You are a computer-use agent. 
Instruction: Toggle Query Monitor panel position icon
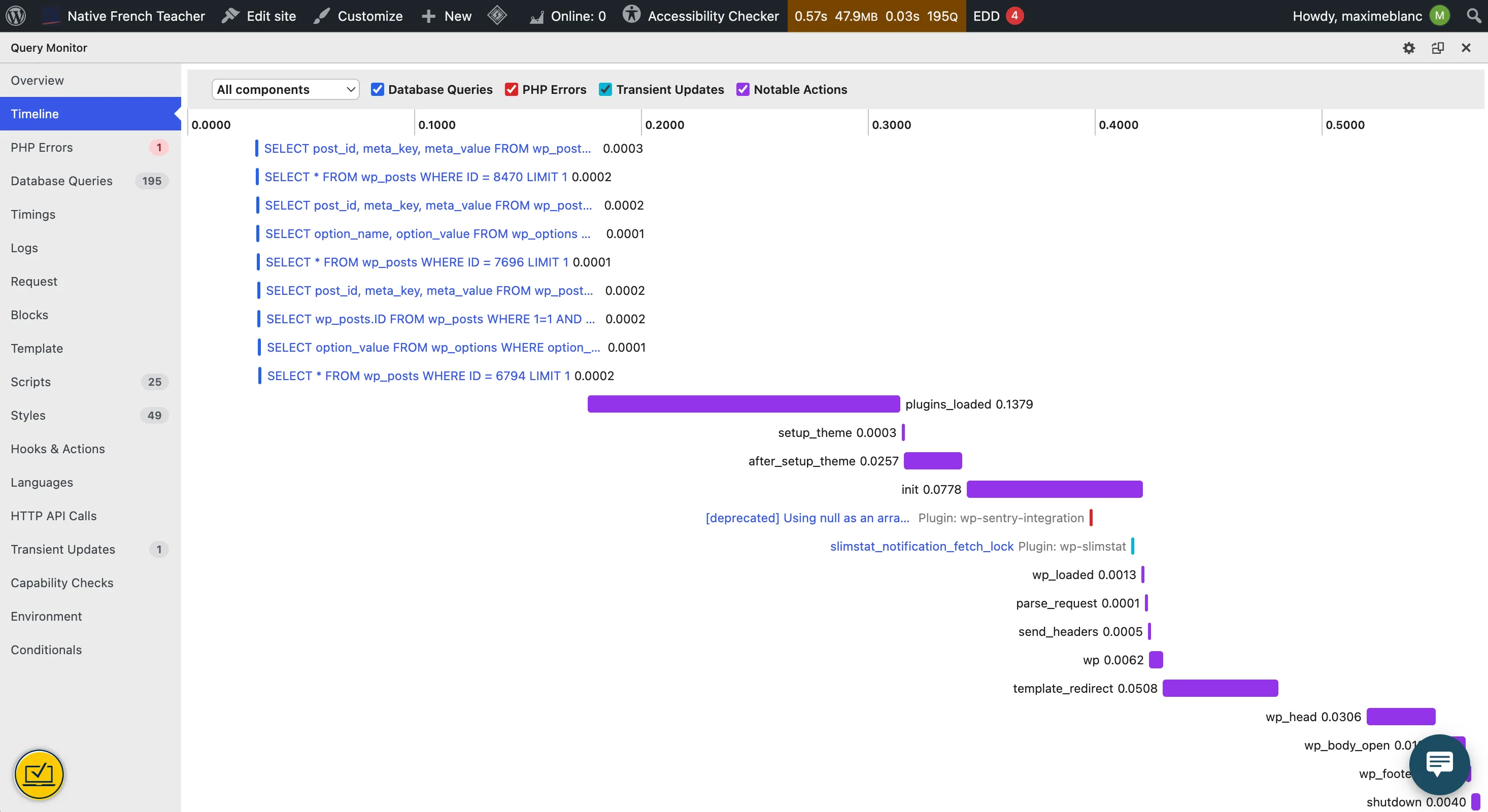click(1438, 48)
